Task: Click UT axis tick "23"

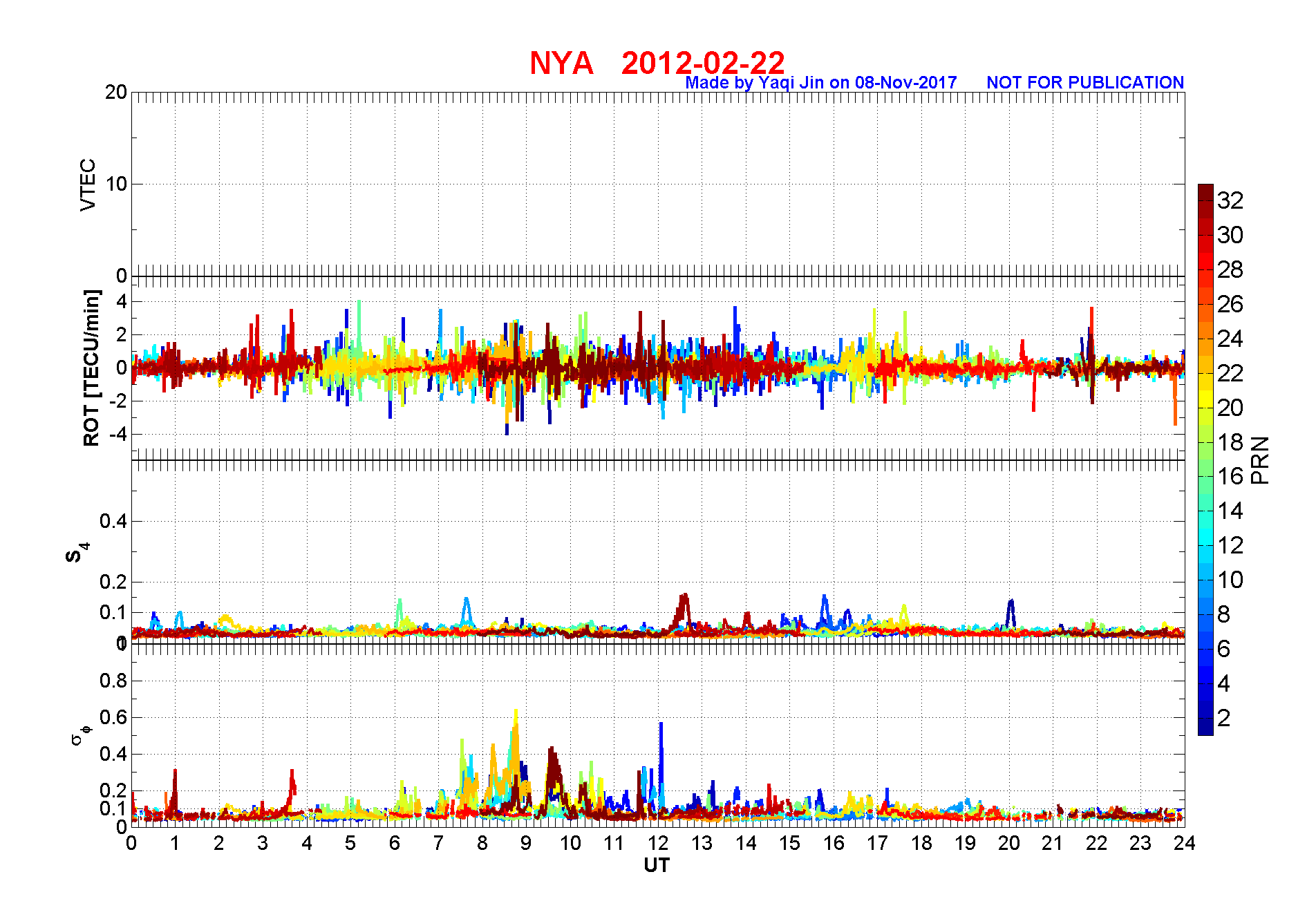Action: point(1140,843)
